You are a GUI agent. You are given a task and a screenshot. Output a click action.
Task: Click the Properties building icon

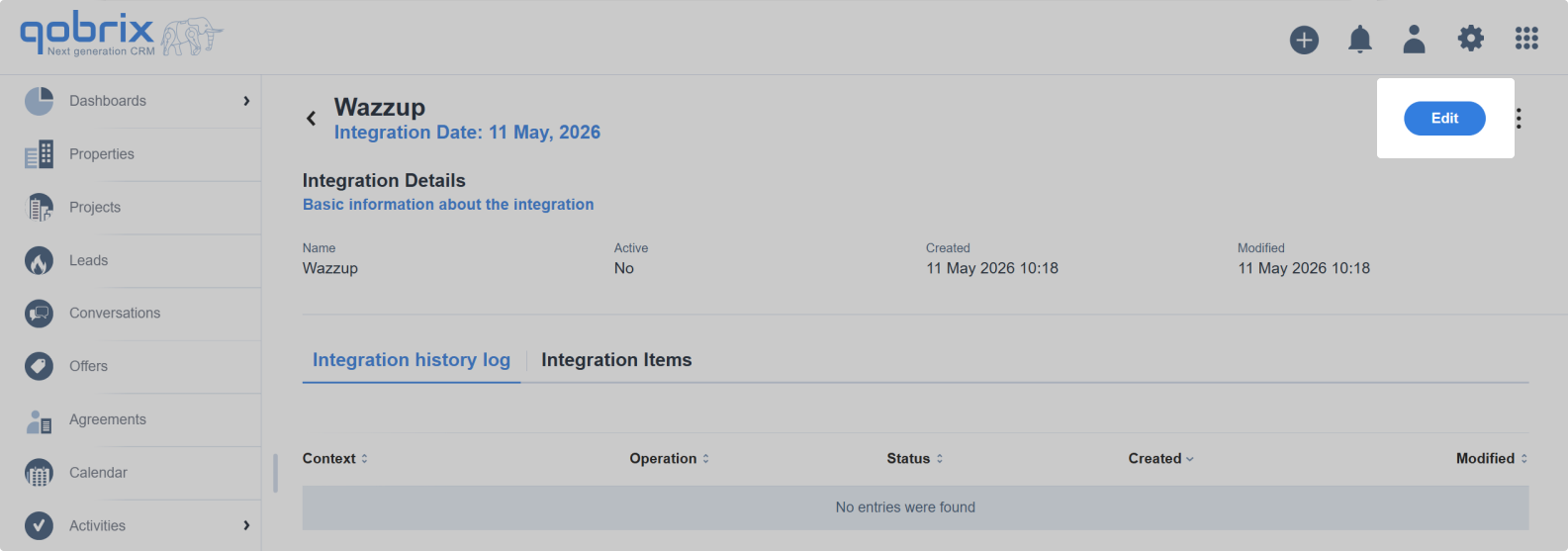(x=39, y=154)
